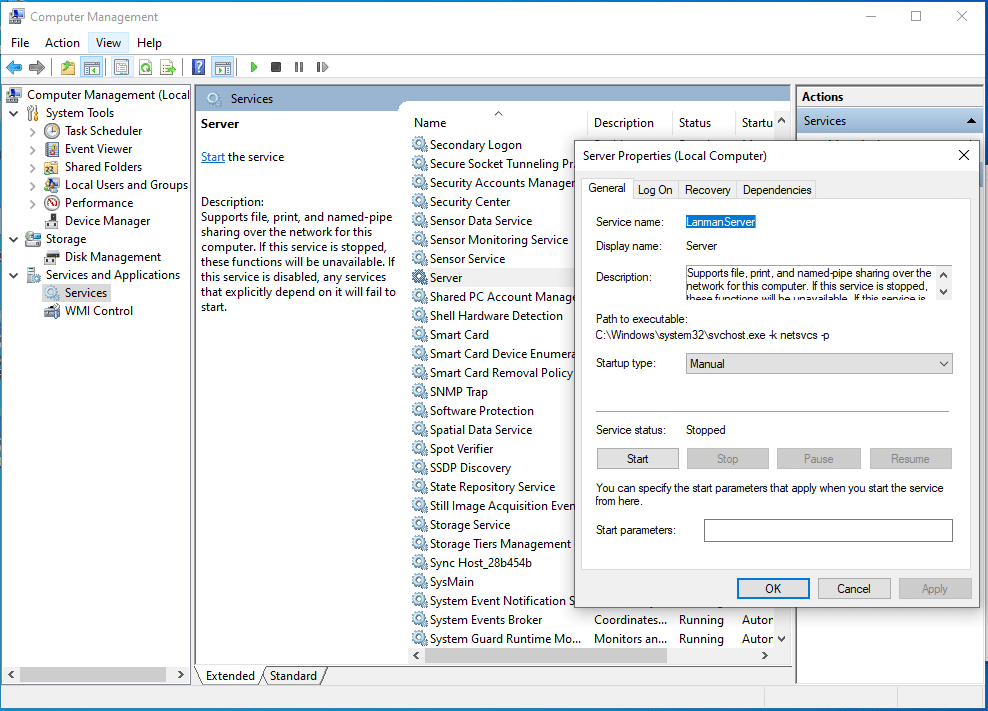Click Cancel in Server Properties dialog
The image size is (988, 711).
[x=854, y=589]
